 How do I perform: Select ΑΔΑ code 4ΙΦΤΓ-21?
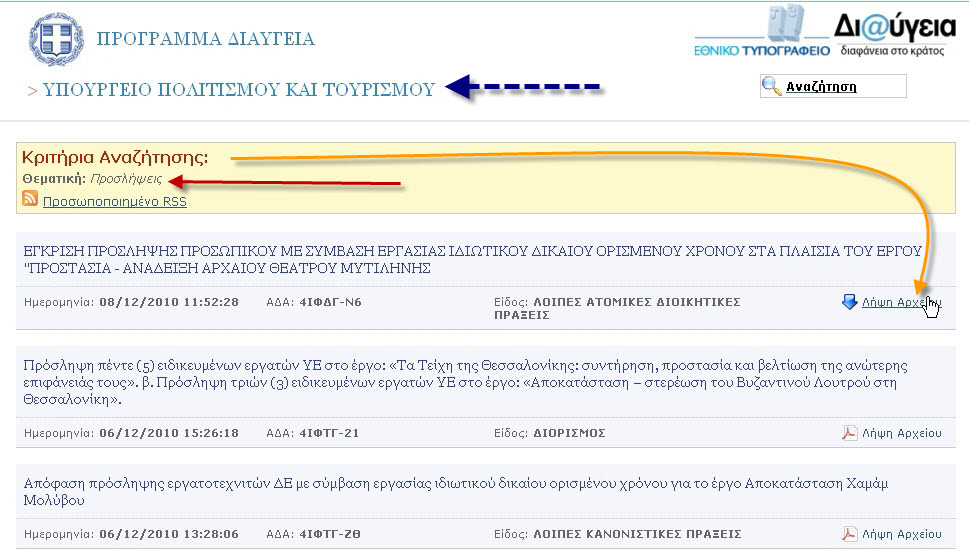click(329, 433)
